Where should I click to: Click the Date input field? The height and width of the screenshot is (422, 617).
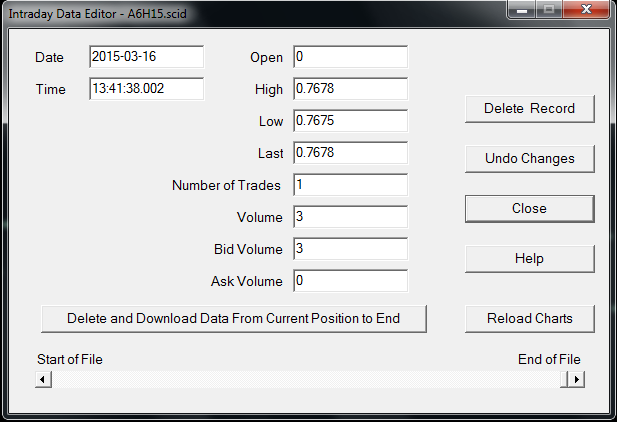pyautogui.click(x=146, y=57)
